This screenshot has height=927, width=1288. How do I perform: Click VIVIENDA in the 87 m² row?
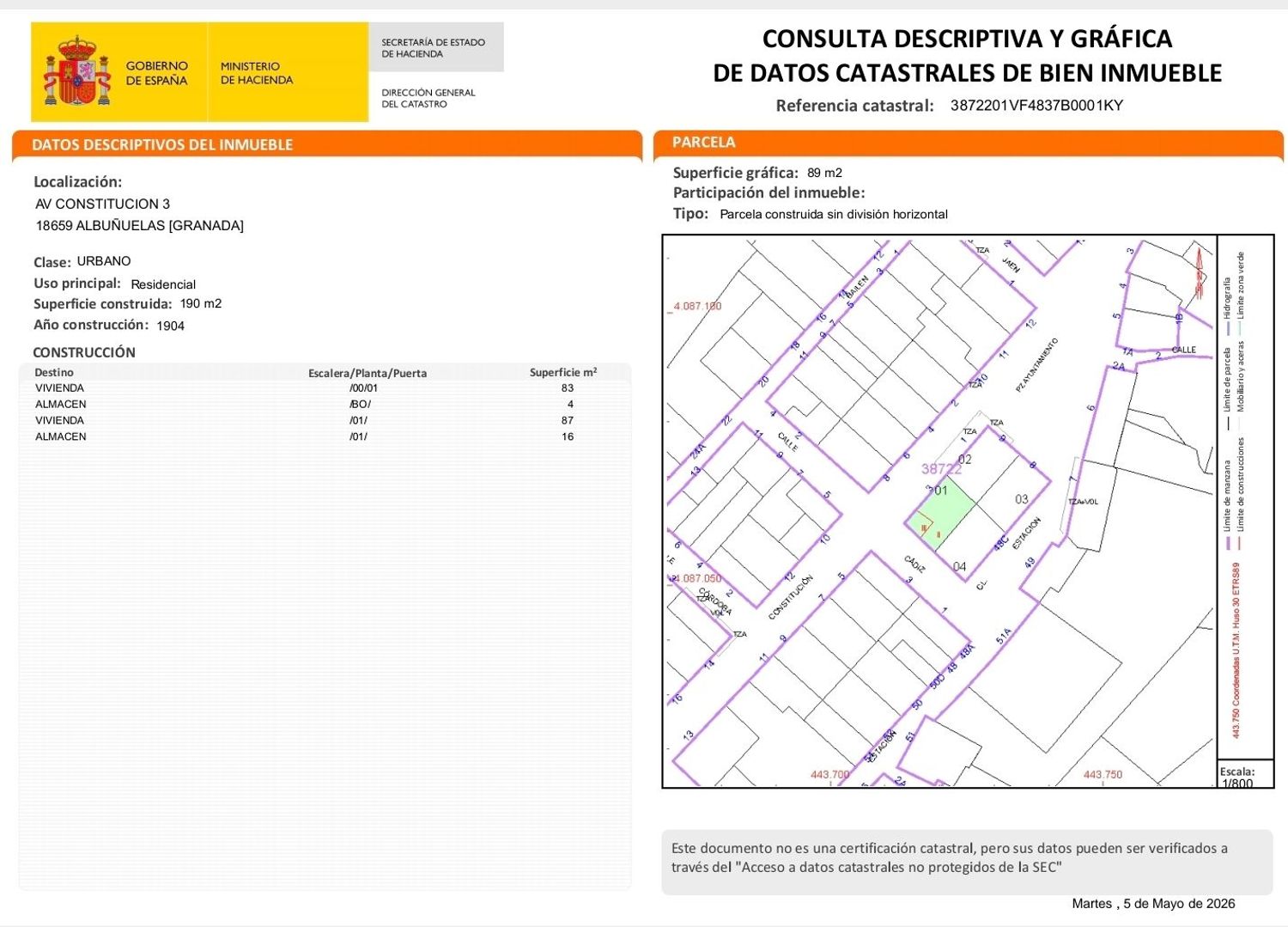pos(59,421)
